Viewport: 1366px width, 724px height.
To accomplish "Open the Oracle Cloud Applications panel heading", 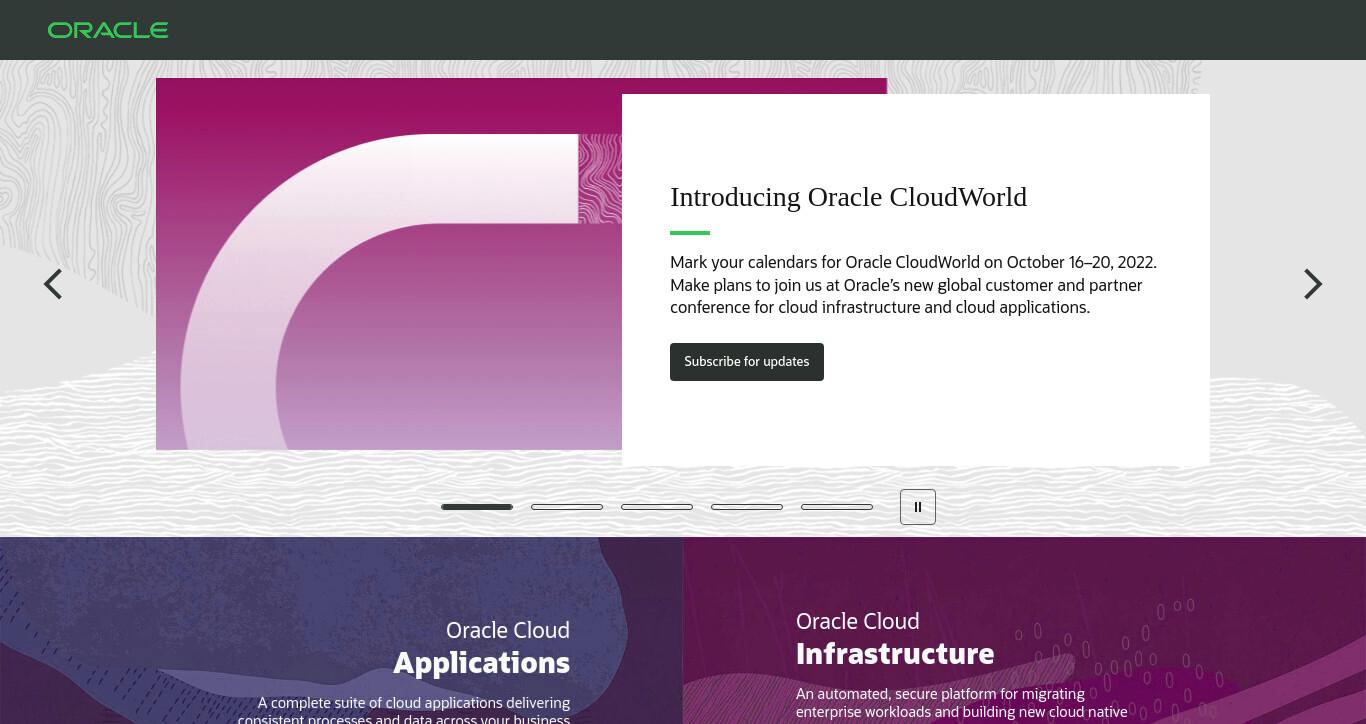I will coord(482,647).
